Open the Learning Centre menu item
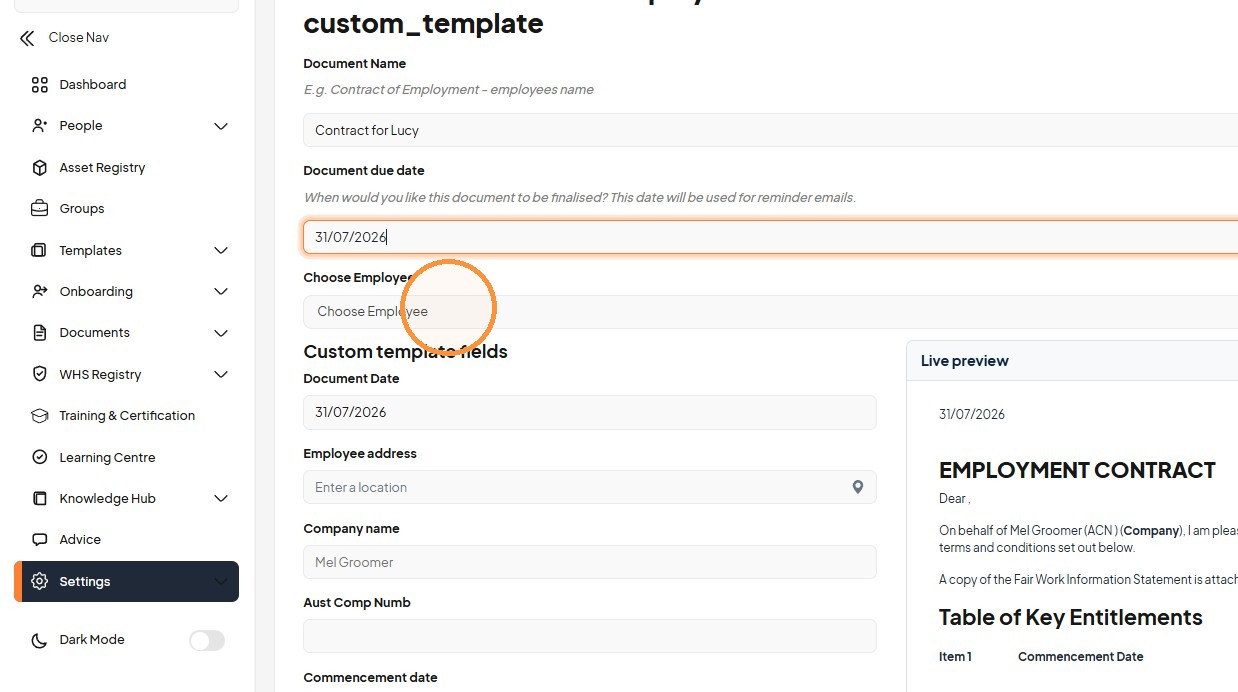Screen dimensions: 1238x692 126,458
